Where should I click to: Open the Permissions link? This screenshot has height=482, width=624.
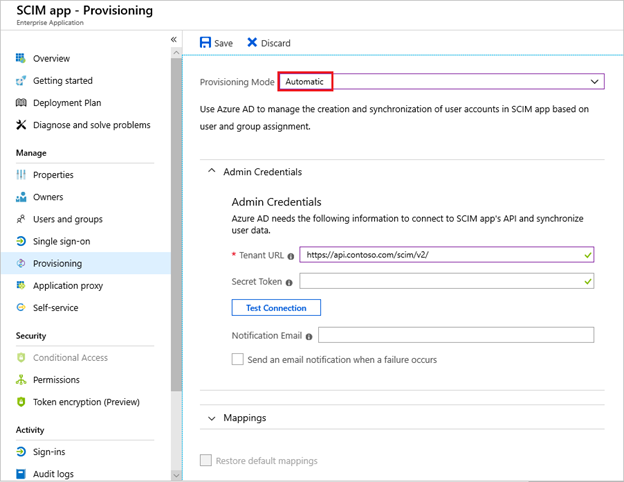point(56,380)
